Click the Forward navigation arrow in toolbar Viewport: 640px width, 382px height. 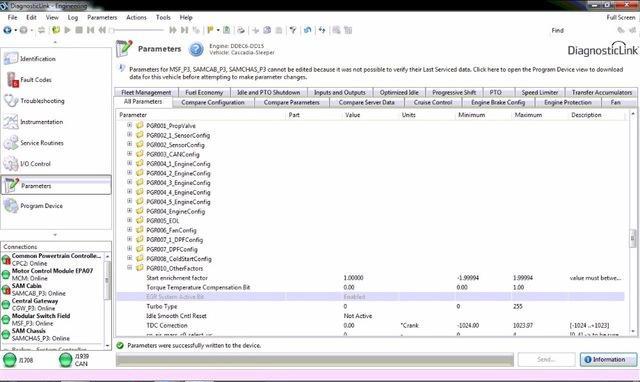24,30
